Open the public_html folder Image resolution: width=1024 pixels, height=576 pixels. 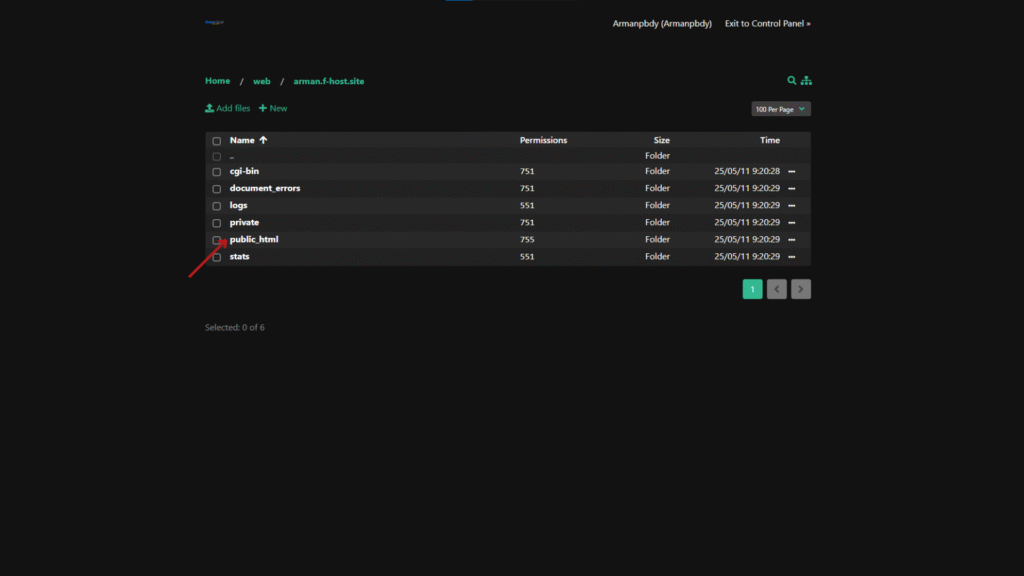click(253, 239)
